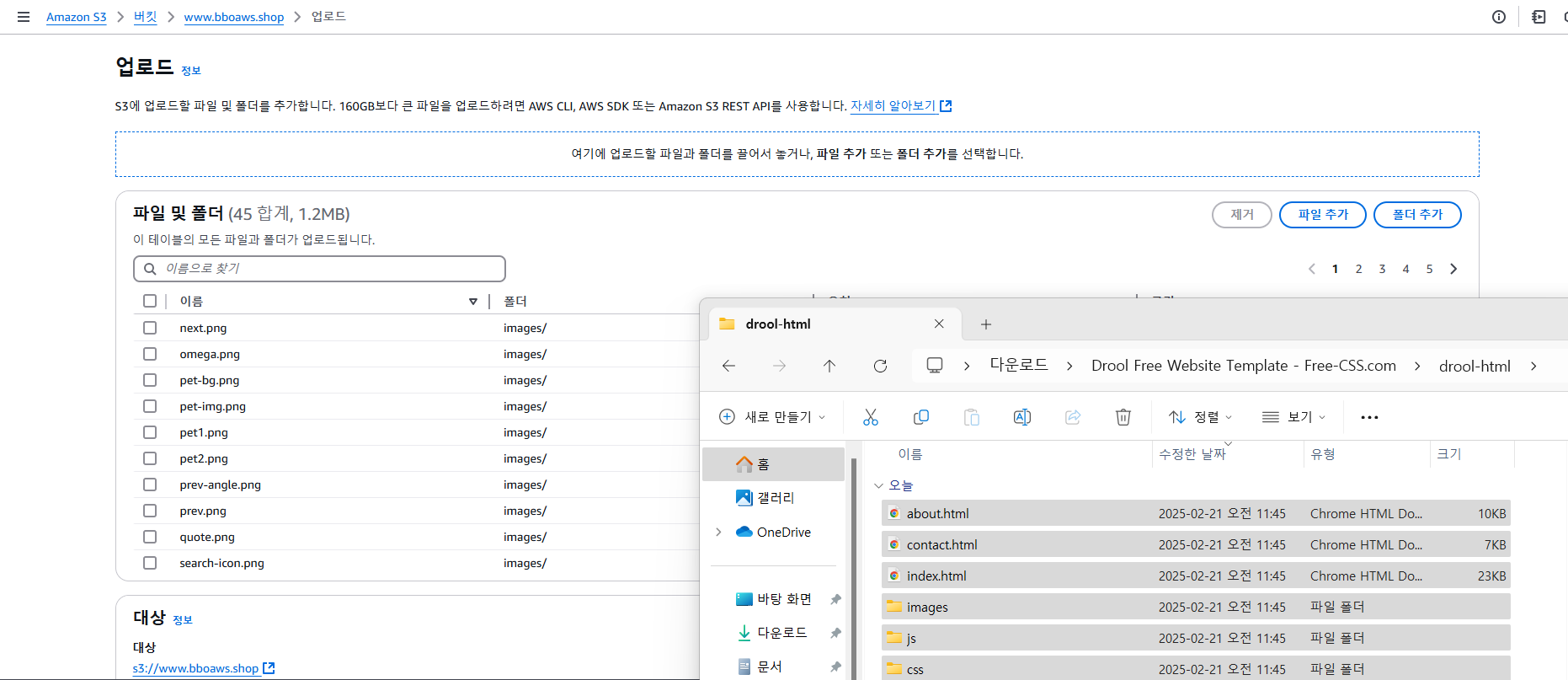The width and height of the screenshot is (1568, 680).
Task: Check the pet-img.png row checkbox
Action: [150, 406]
